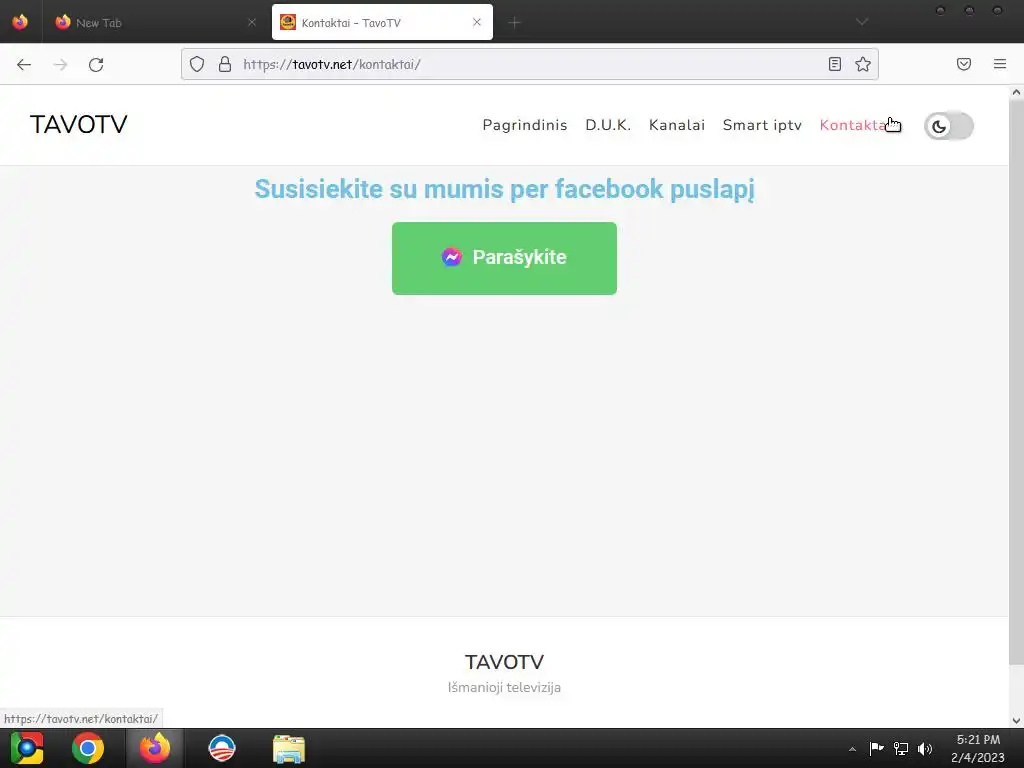
Task: Open the D.U.K. menu item
Action: click(607, 125)
